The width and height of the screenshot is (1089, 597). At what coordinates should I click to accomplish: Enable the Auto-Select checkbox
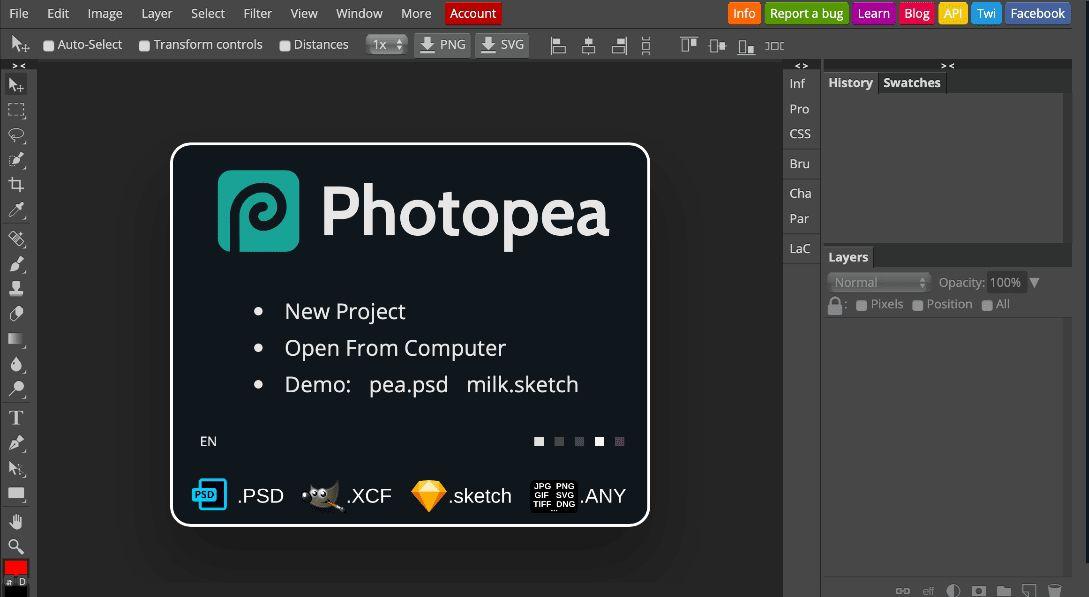pos(48,45)
